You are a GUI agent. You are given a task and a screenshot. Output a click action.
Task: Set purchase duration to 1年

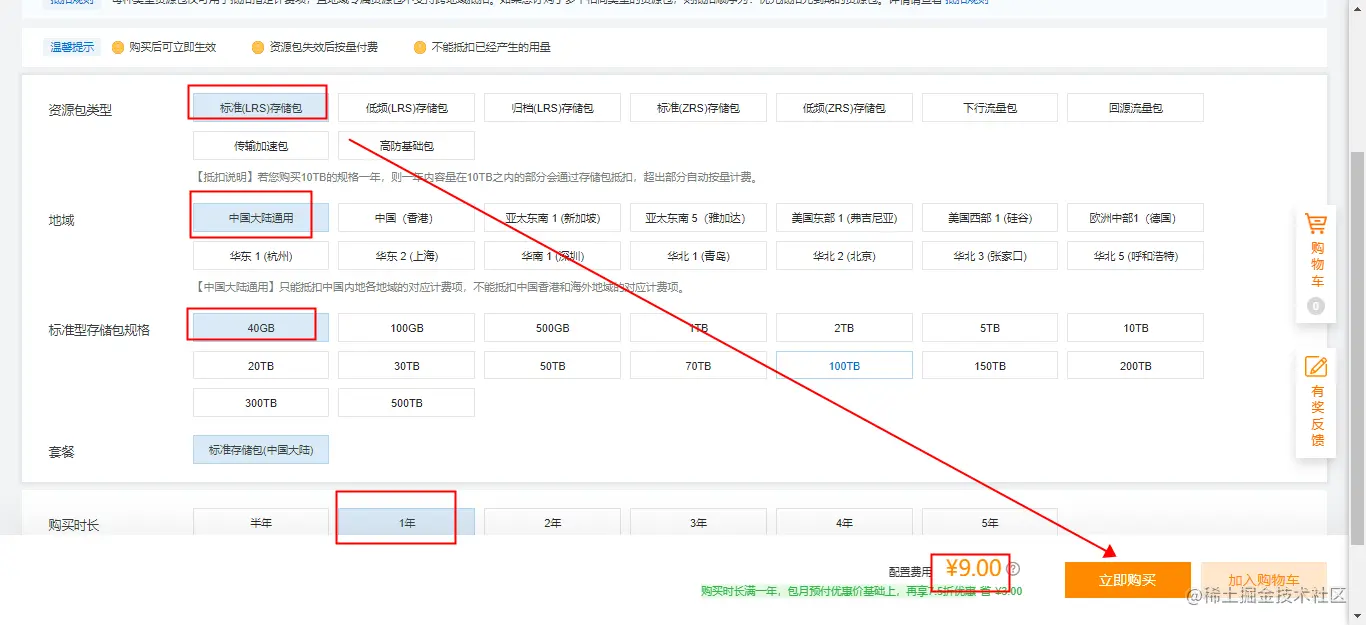click(x=406, y=522)
